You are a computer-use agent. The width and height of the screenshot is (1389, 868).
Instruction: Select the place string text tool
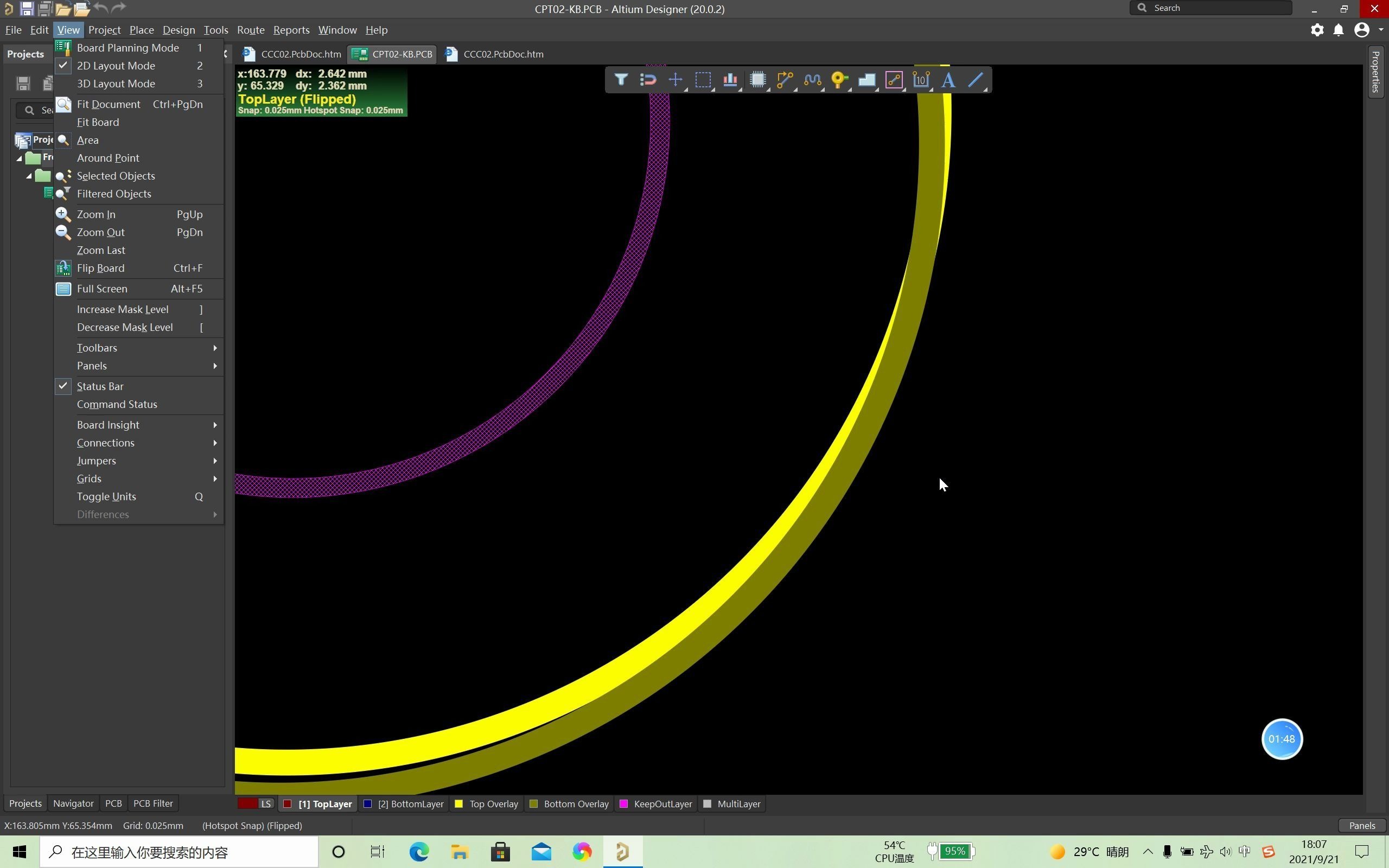click(948, 80)
